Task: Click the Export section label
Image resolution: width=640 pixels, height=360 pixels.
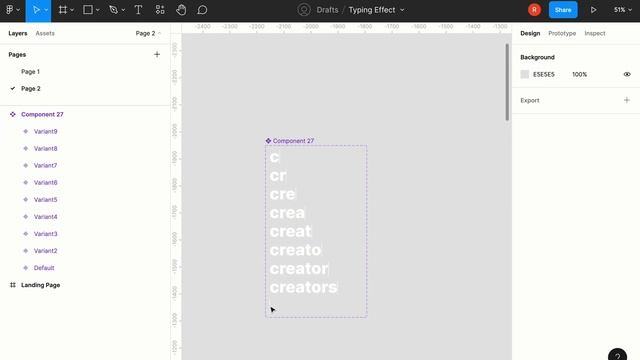Action: click(529, 100)
